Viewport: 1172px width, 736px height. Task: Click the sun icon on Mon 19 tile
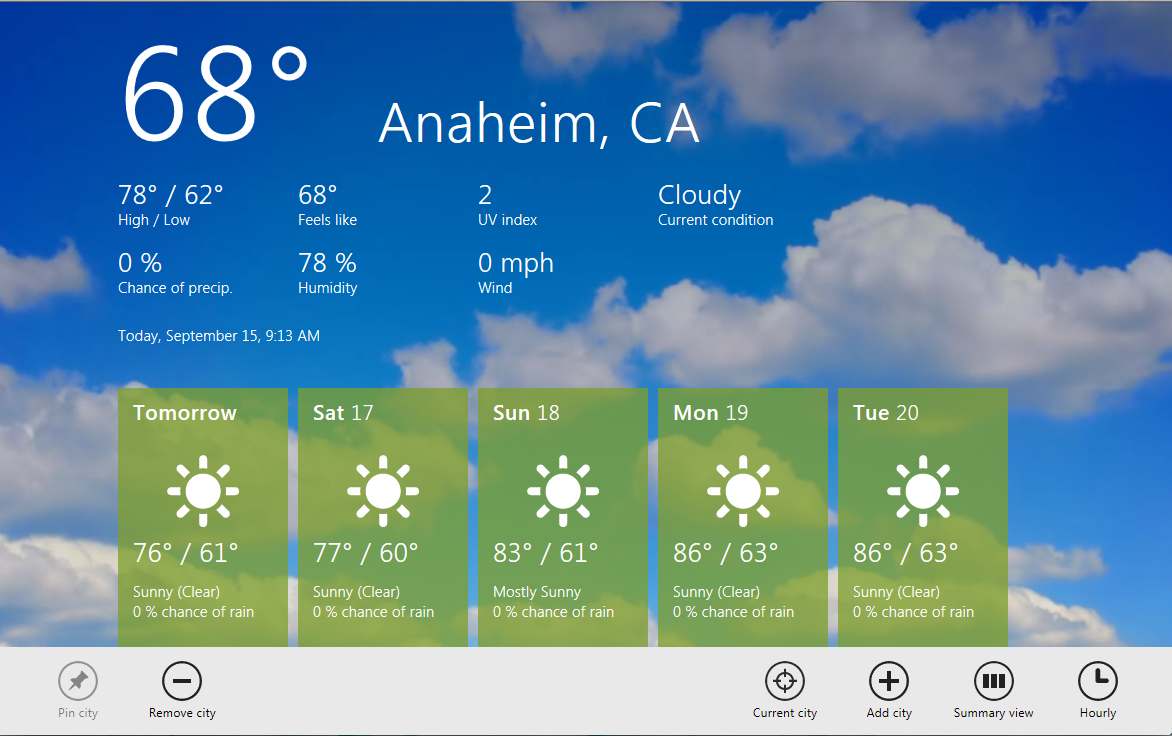[x=743, y=491]
